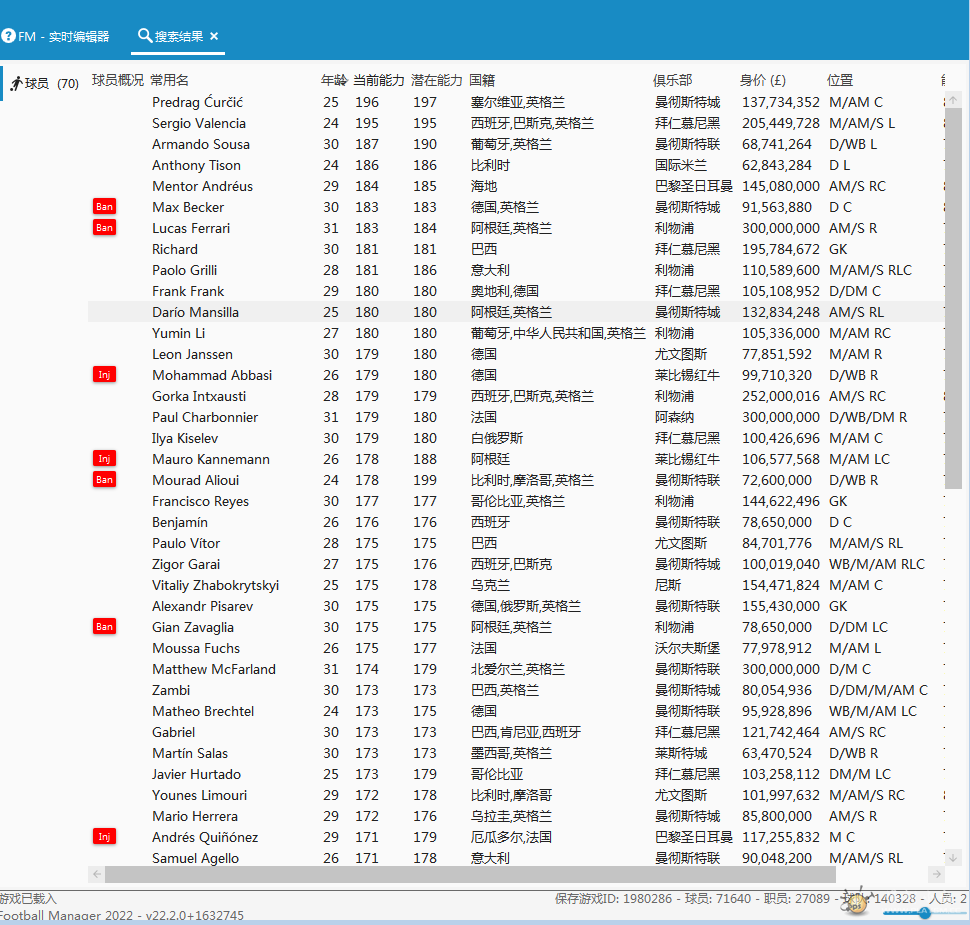970x925 pixels.
Task: Select player Paul Charbonnier
Action: [205, 418]
